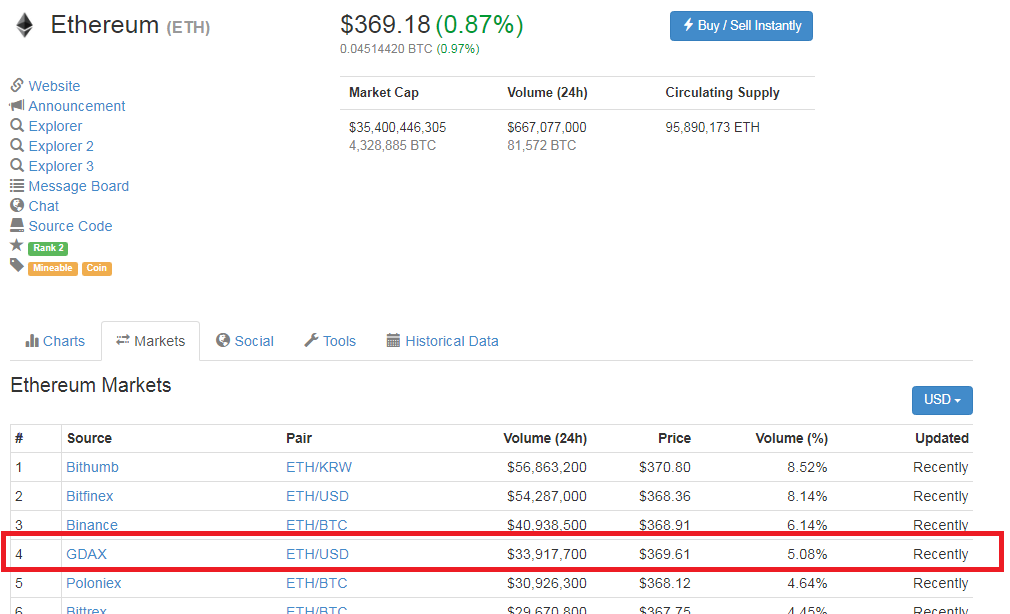Open Poloniex's ETH/BTC pair link

click(316, 583)
